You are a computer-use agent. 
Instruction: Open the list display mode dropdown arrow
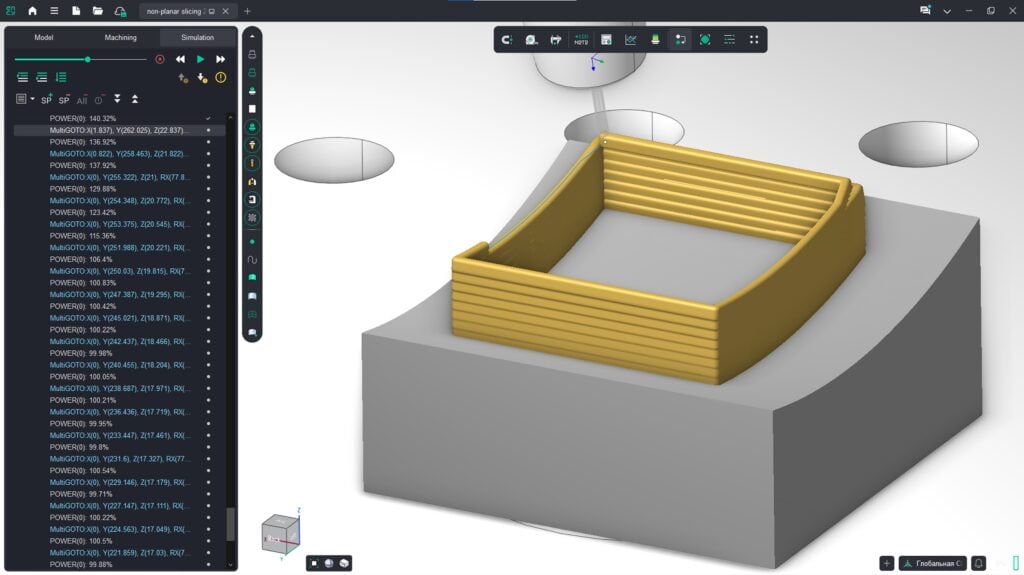[32, 99]
